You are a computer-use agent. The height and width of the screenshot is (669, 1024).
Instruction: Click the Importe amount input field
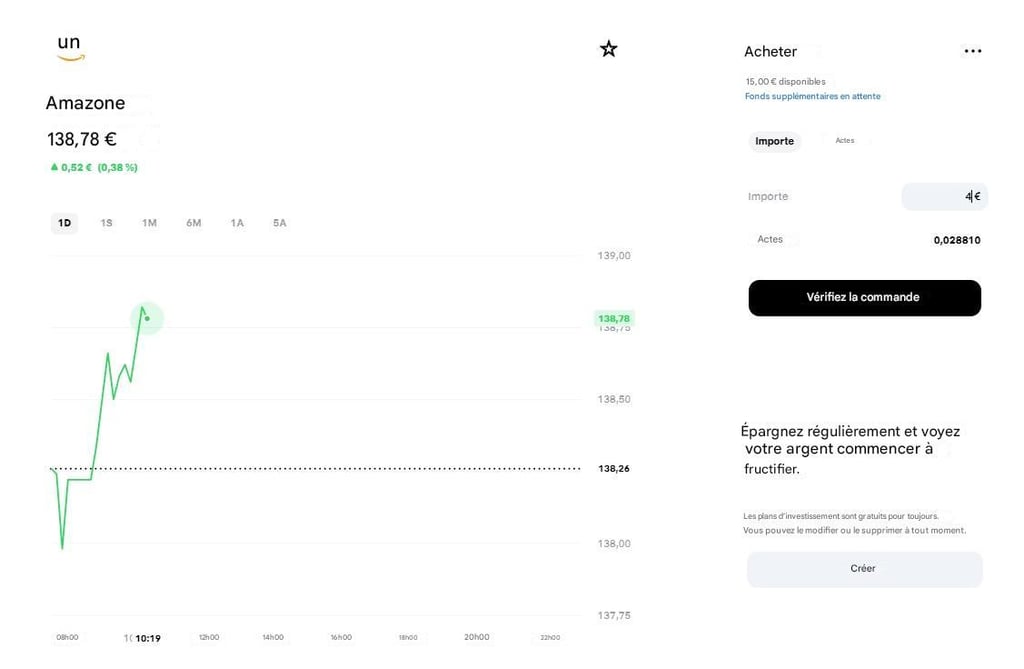(944, 196)
